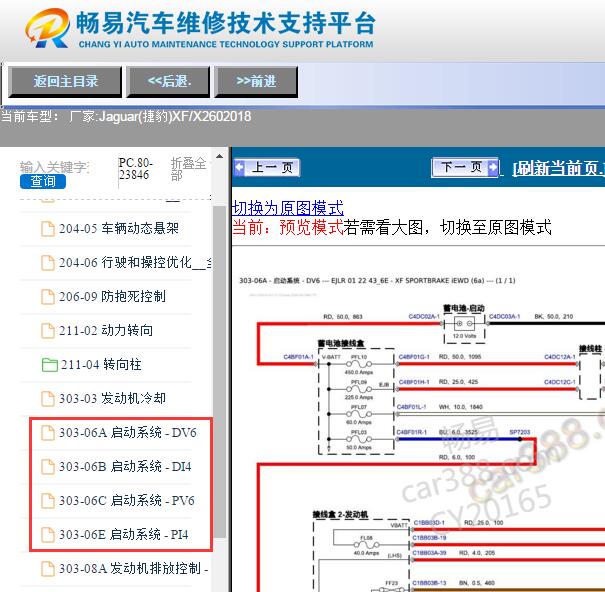Click the 返回主目录 button
This screenshot has height=592, width=605.
pyautogui.click(x=65, y=81)
